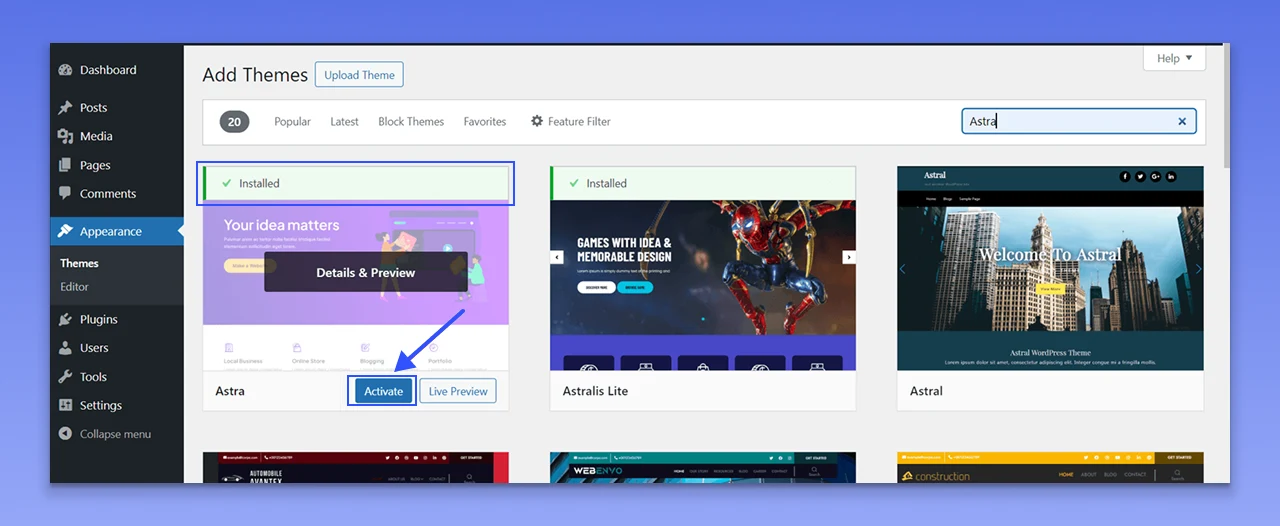Open the Astralis Lite theme thumbnail
Screen dimensions: 1280x526
[x=703, y=285]
